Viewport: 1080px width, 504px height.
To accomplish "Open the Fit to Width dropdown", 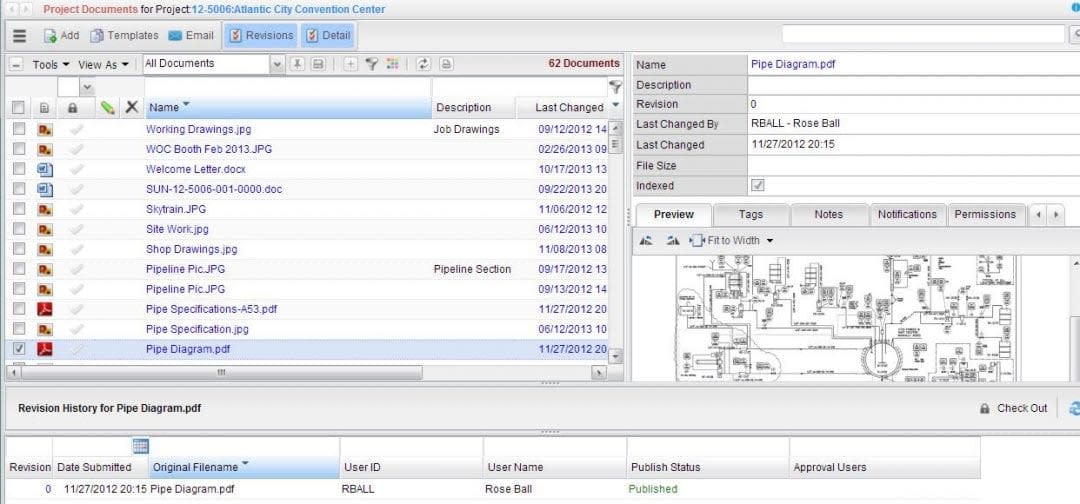I will tap(732, 240).
